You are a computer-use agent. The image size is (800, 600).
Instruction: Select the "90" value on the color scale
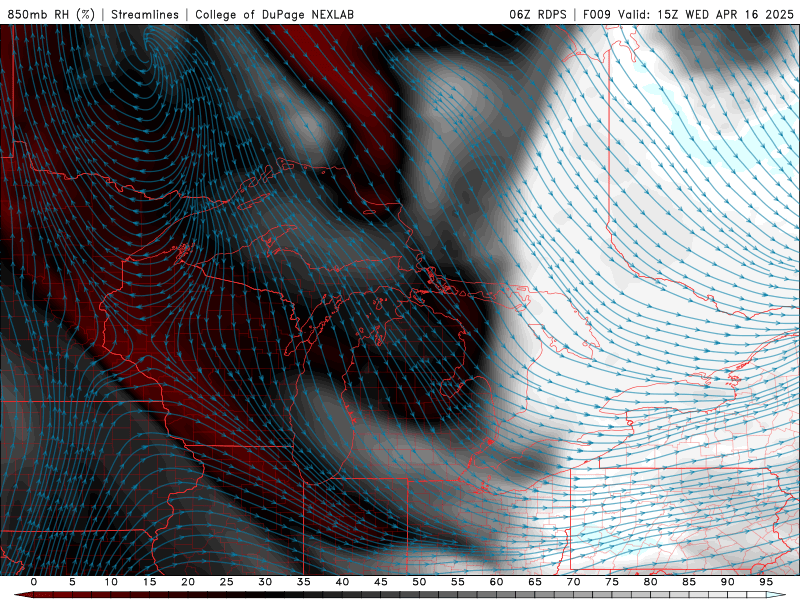tap(727, 582)
